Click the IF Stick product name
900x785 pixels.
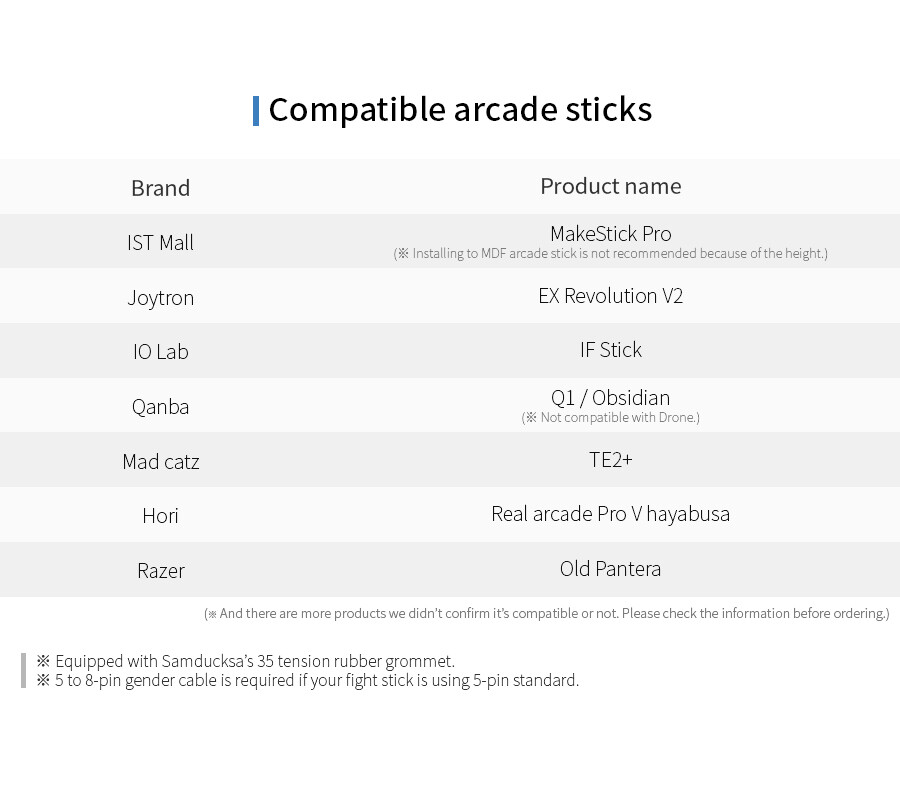click(x=611, y=349)
